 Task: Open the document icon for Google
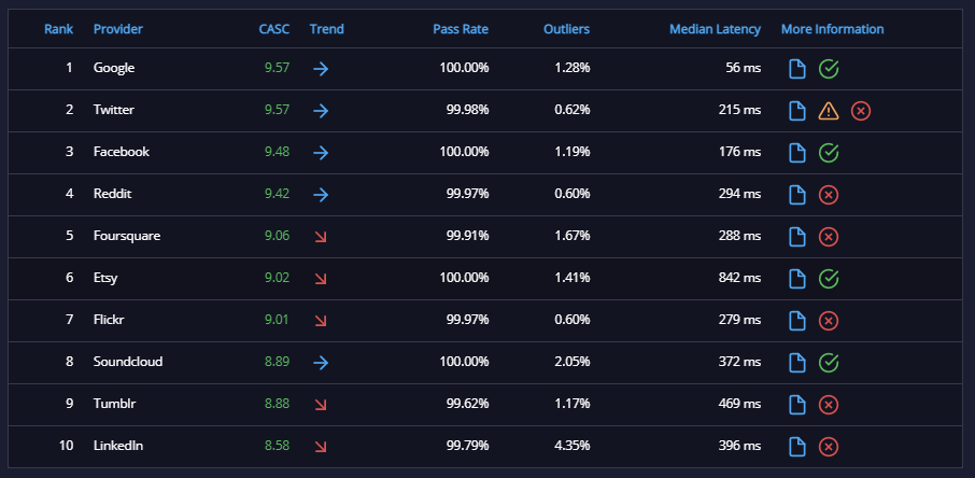click(x=797, y=69)
